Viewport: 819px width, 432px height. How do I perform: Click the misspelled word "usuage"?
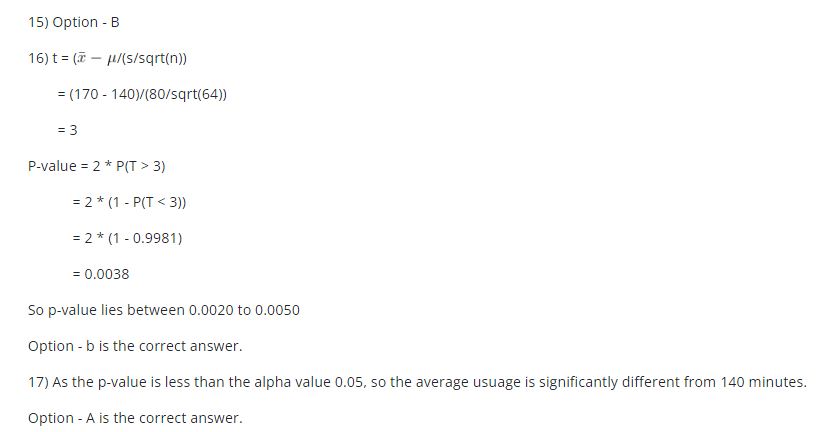coord(513,382)
